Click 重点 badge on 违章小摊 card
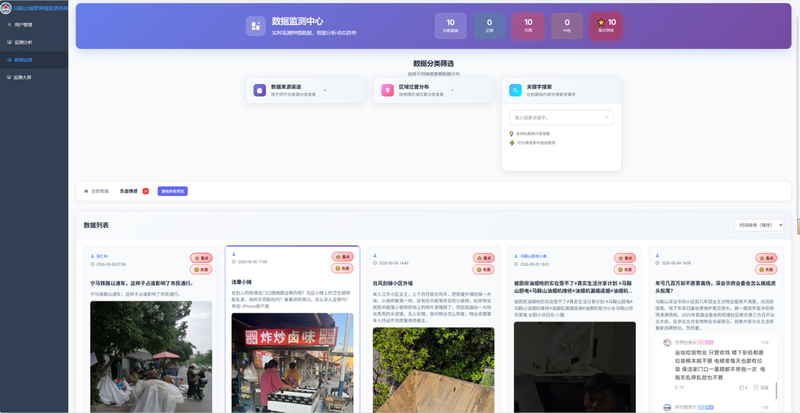 click(342, 256)
